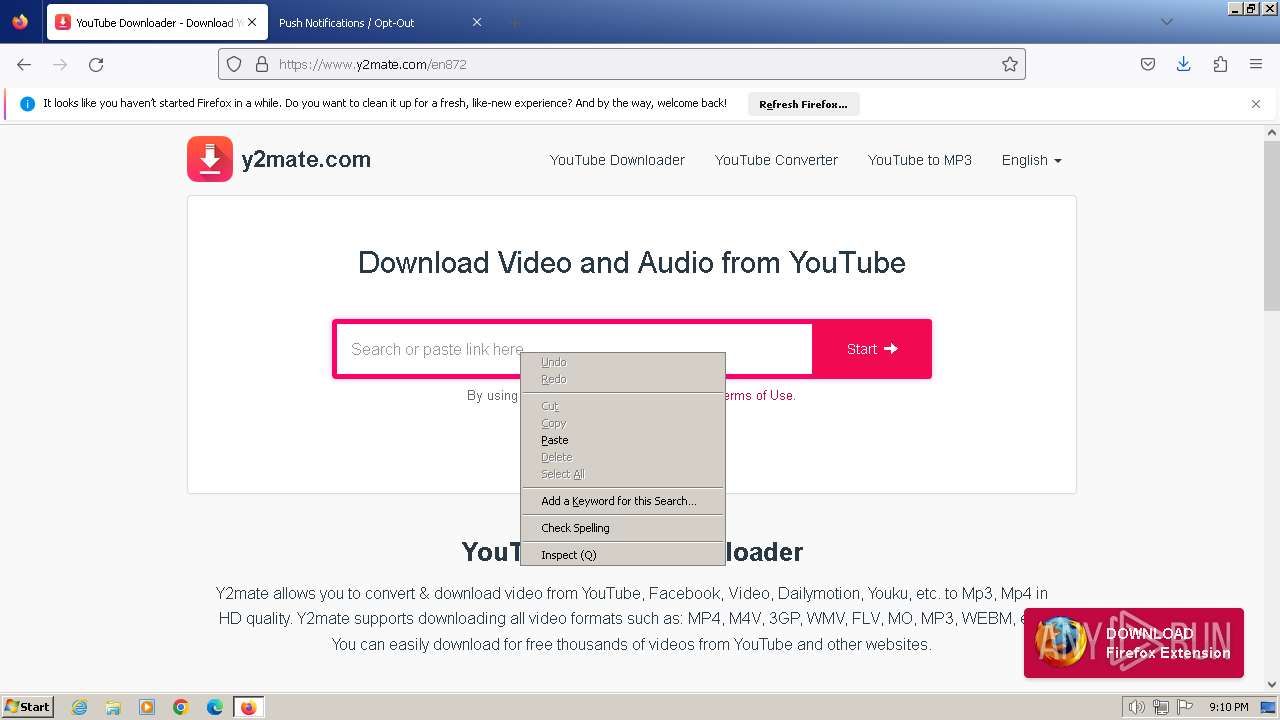
Task: Click the notification info icon
Action: point(27,104)
